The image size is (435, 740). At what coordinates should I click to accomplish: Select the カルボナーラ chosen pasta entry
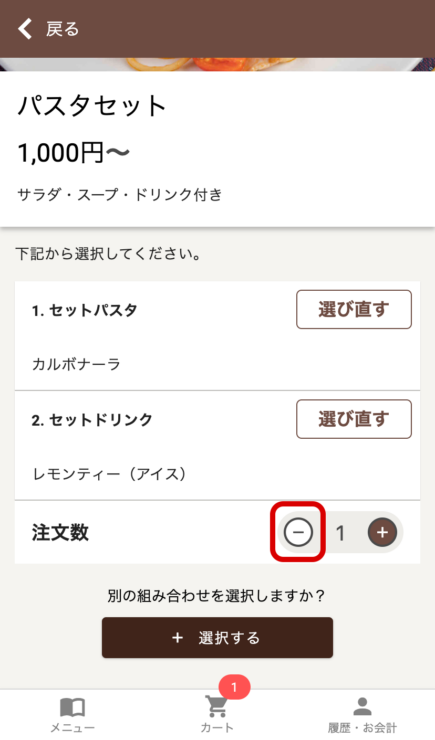click(x=76, y=364)
